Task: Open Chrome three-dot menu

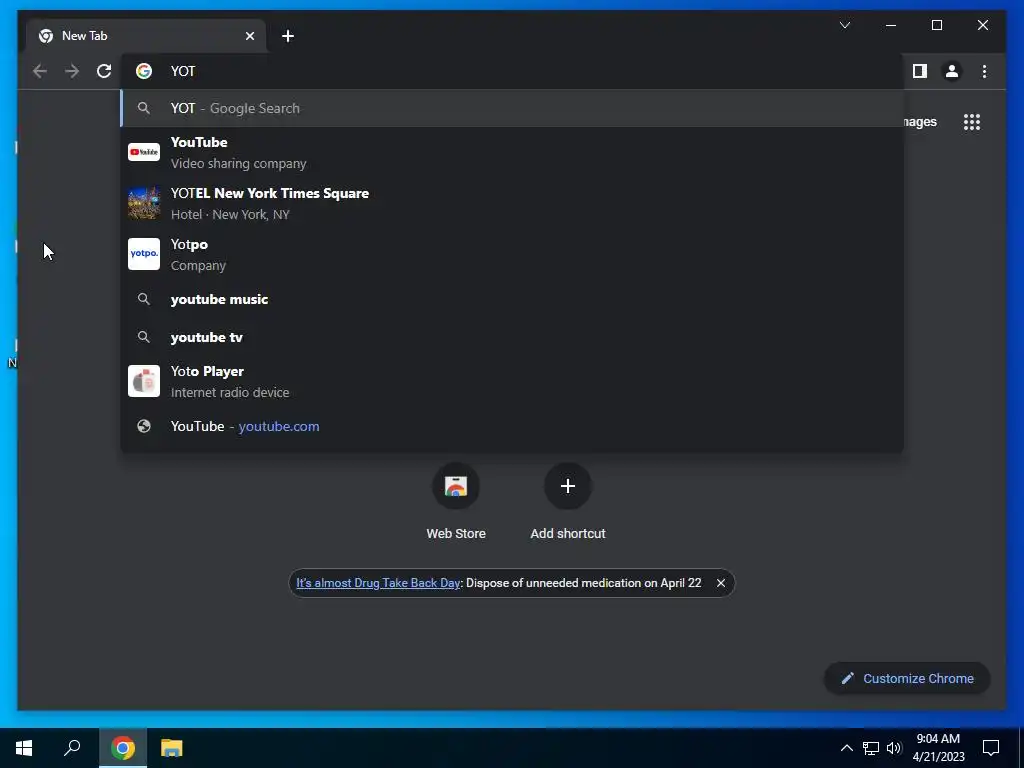Action: pyautogui.click(x=984, y=71)
